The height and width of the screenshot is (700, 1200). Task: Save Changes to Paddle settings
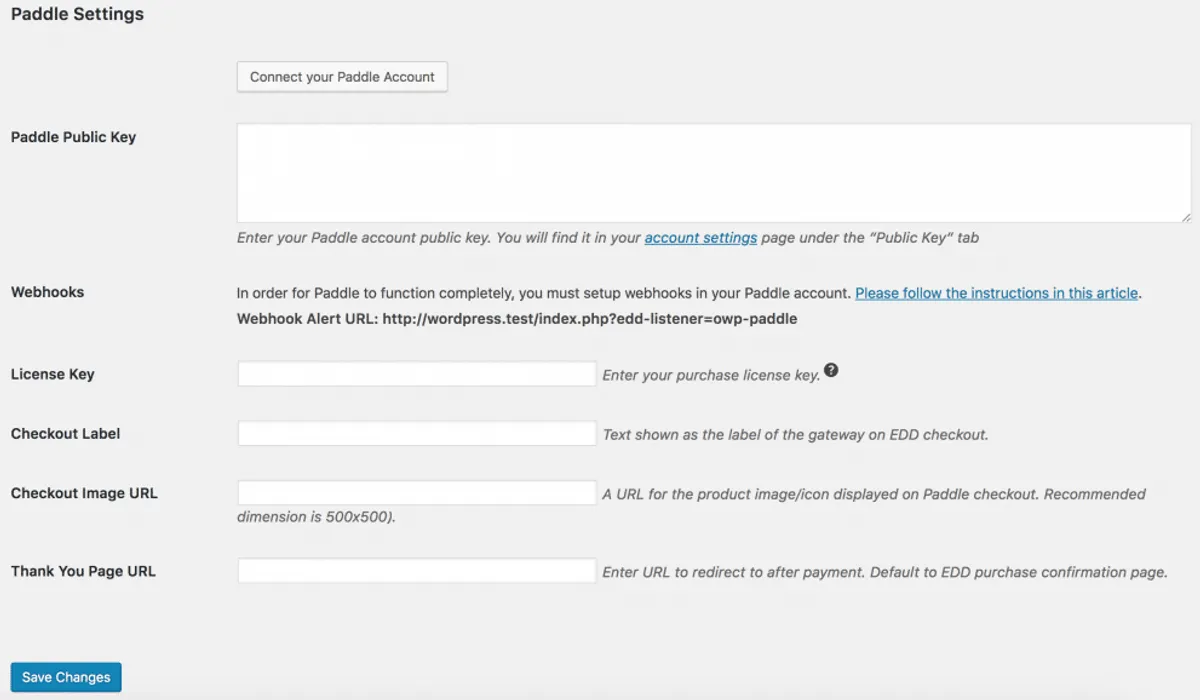point(66,677)
